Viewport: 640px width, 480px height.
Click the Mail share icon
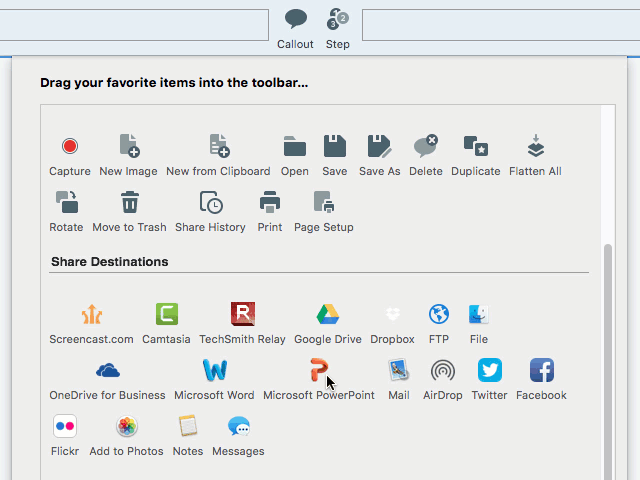399,370
